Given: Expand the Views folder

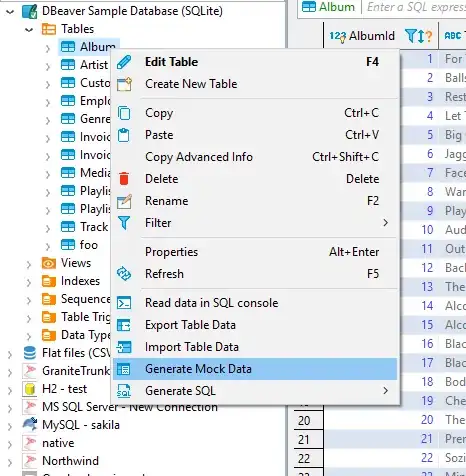Looking at the screenshot, I should pos(29,264).
